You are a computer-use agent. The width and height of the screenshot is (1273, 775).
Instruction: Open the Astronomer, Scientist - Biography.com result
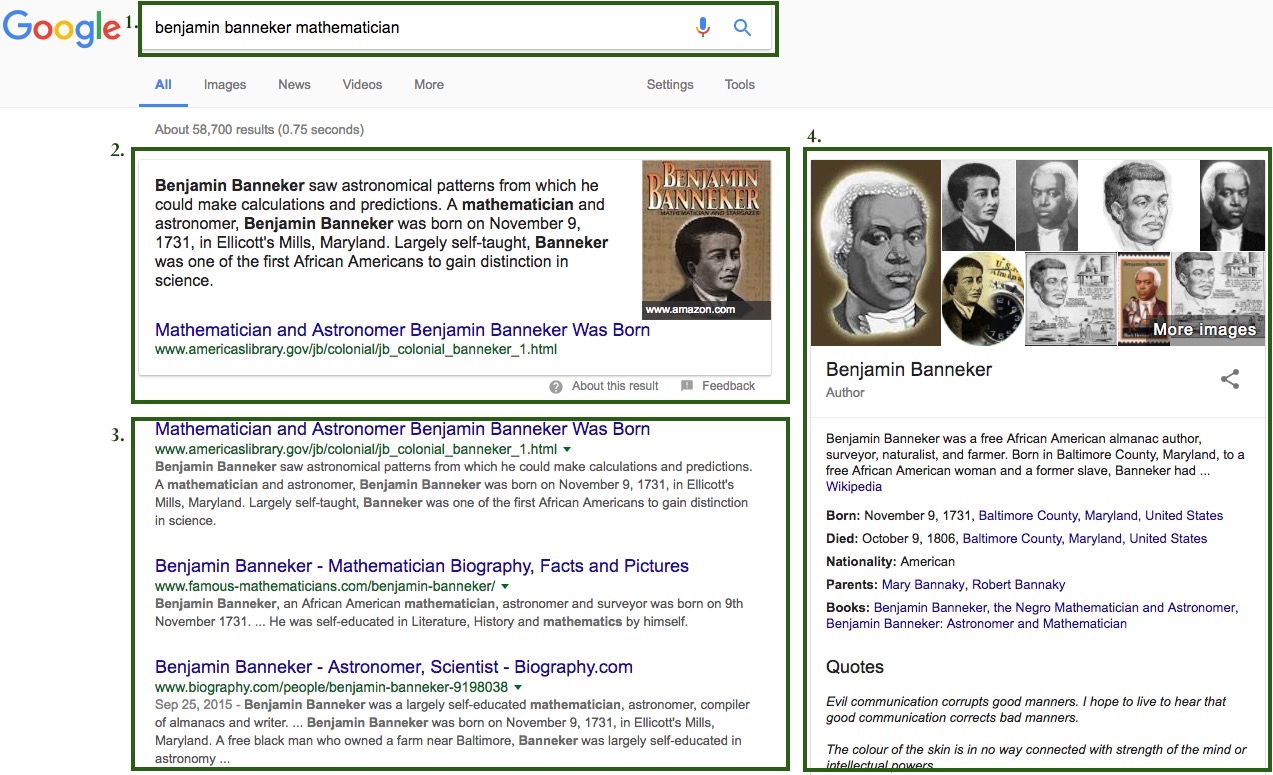coord(394,667)
